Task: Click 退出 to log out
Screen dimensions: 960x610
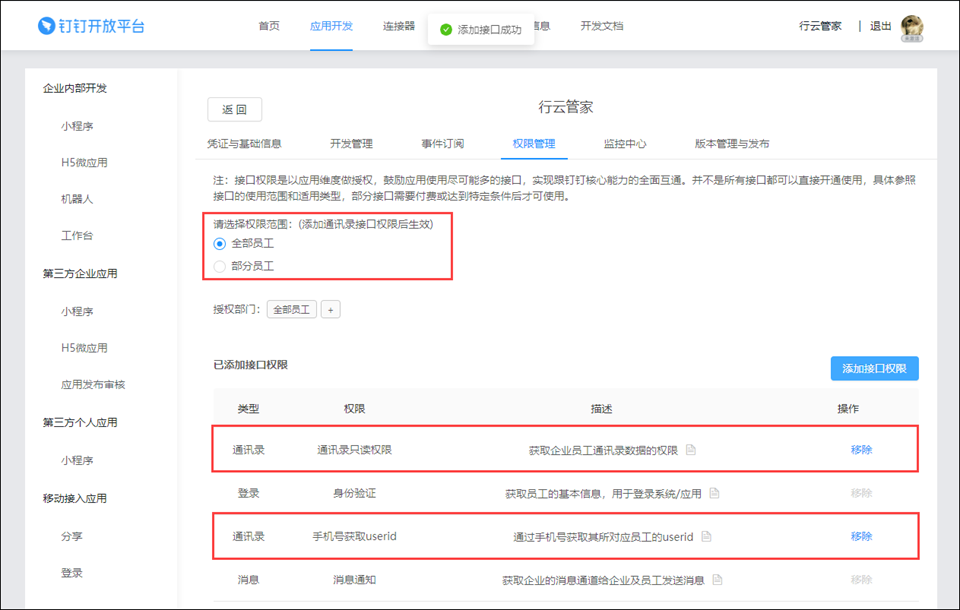Action: click(x=881, y=26)
